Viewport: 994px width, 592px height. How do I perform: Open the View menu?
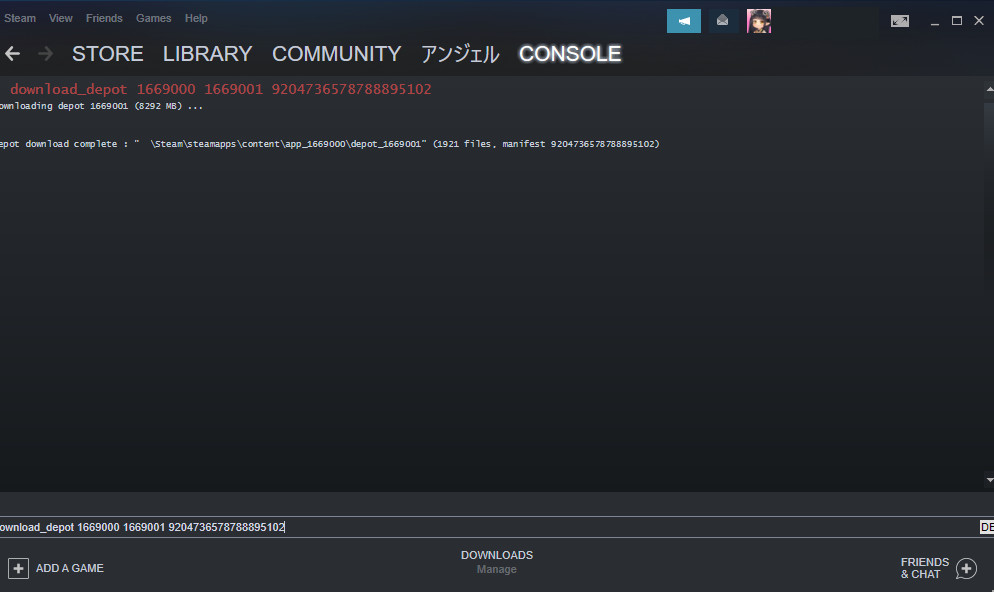61,18
